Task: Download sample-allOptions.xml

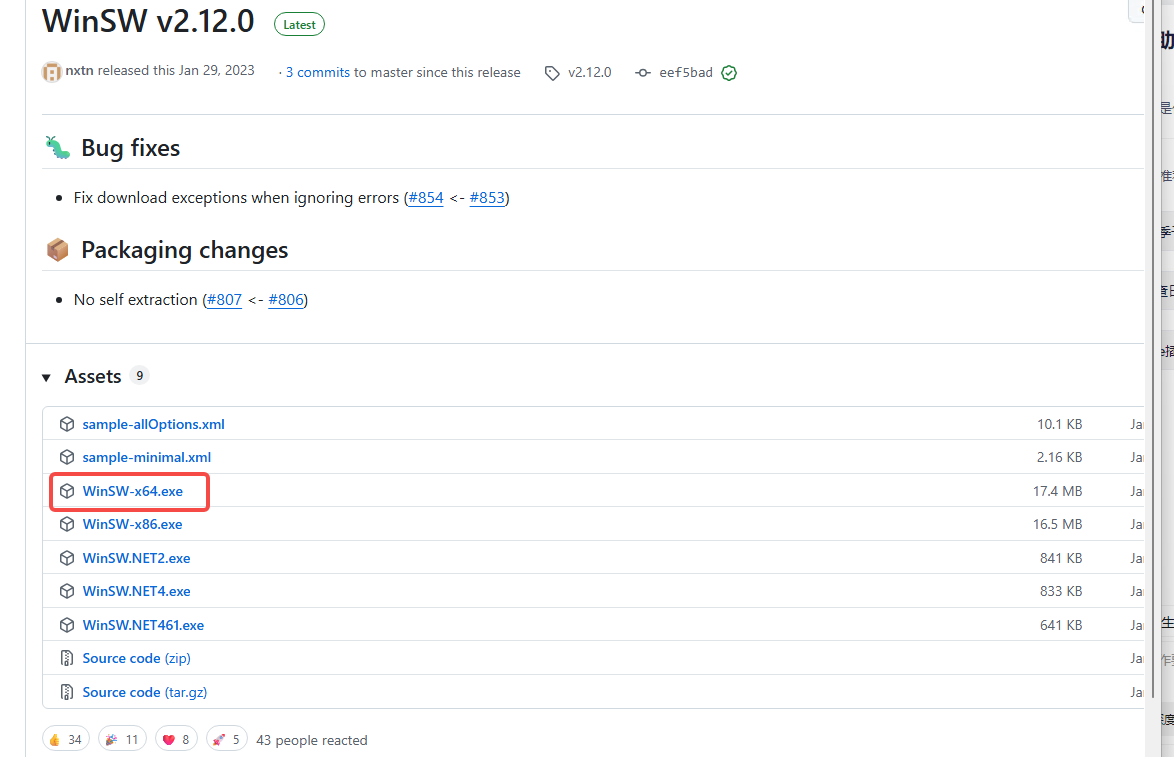Action: point(153,424)
